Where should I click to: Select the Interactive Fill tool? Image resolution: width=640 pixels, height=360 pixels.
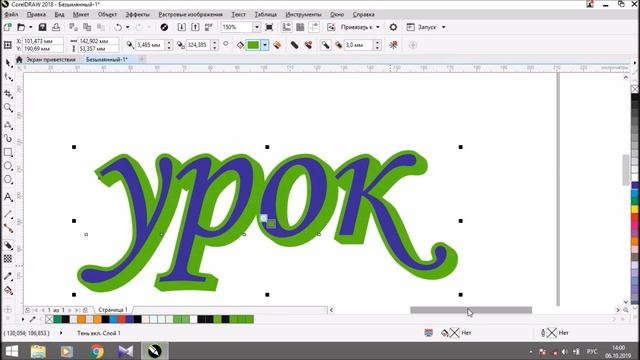(x=8, y=291)
